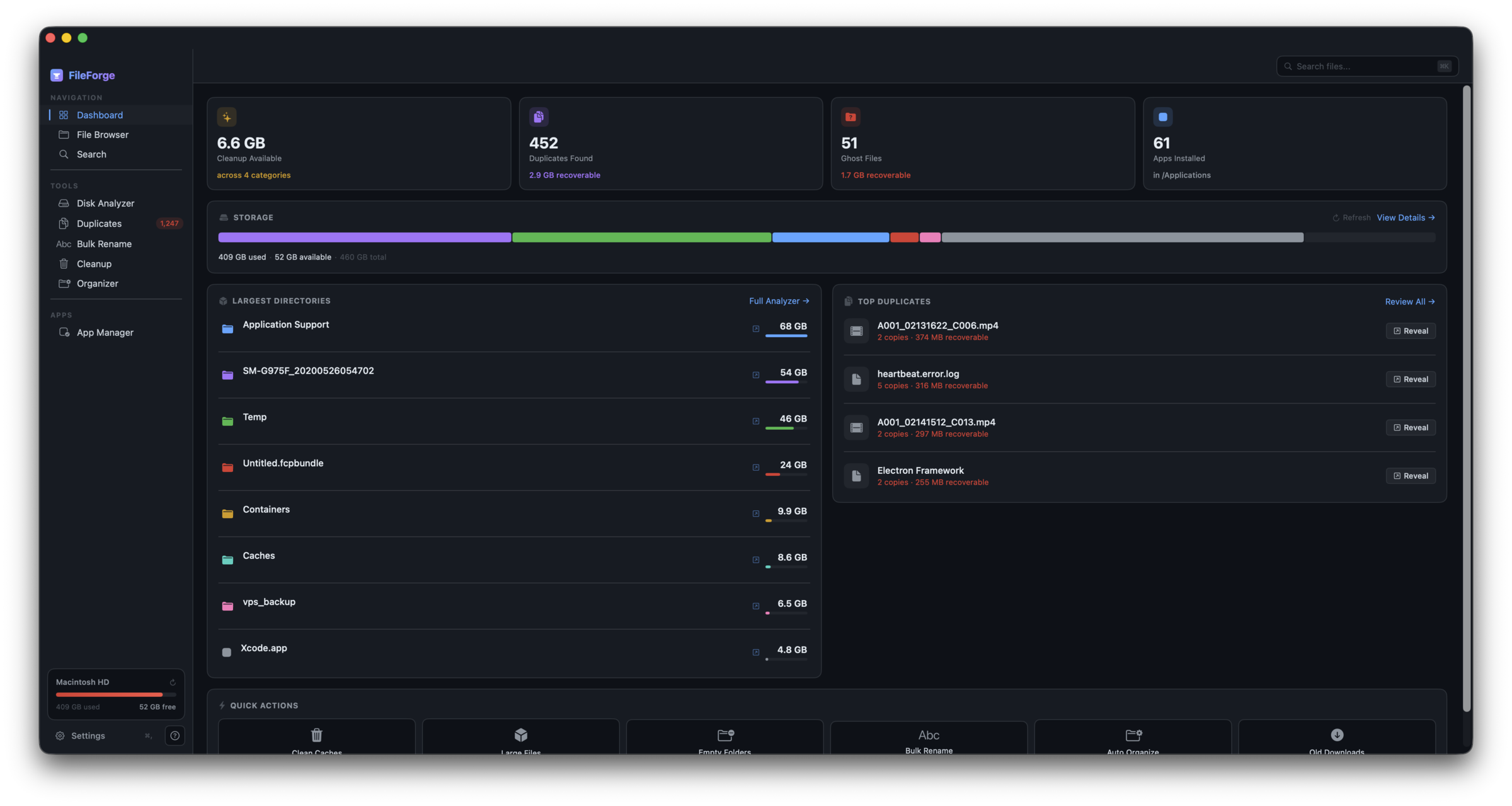Click the Caches folder icon

(x=228, y=560)
